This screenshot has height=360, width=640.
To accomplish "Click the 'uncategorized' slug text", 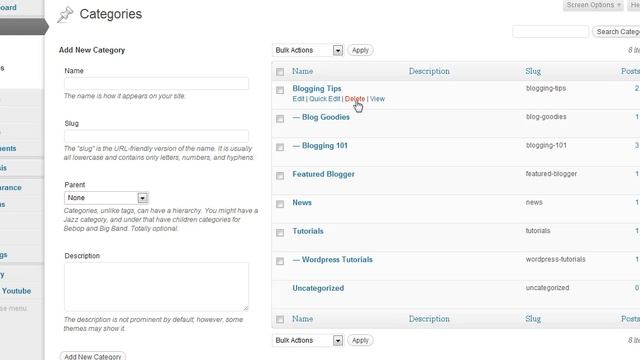I will click(x=547, y=288).
